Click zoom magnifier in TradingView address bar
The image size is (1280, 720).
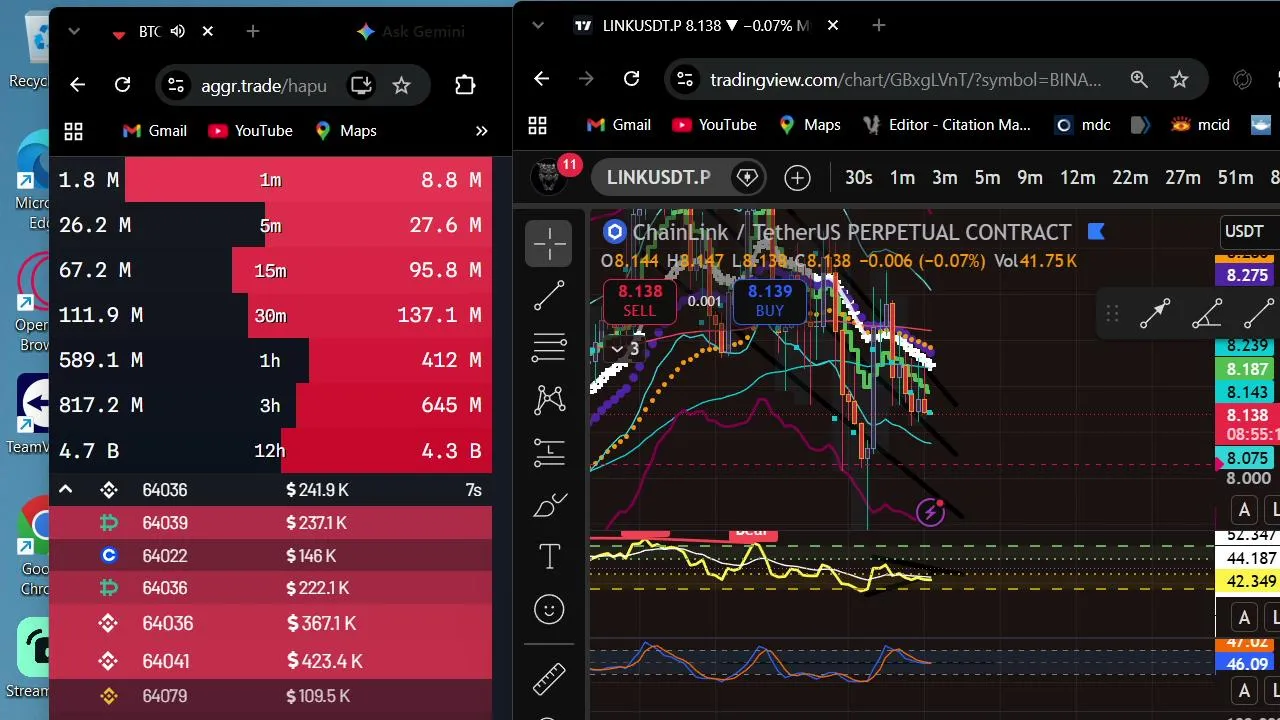coord(1139,79)
